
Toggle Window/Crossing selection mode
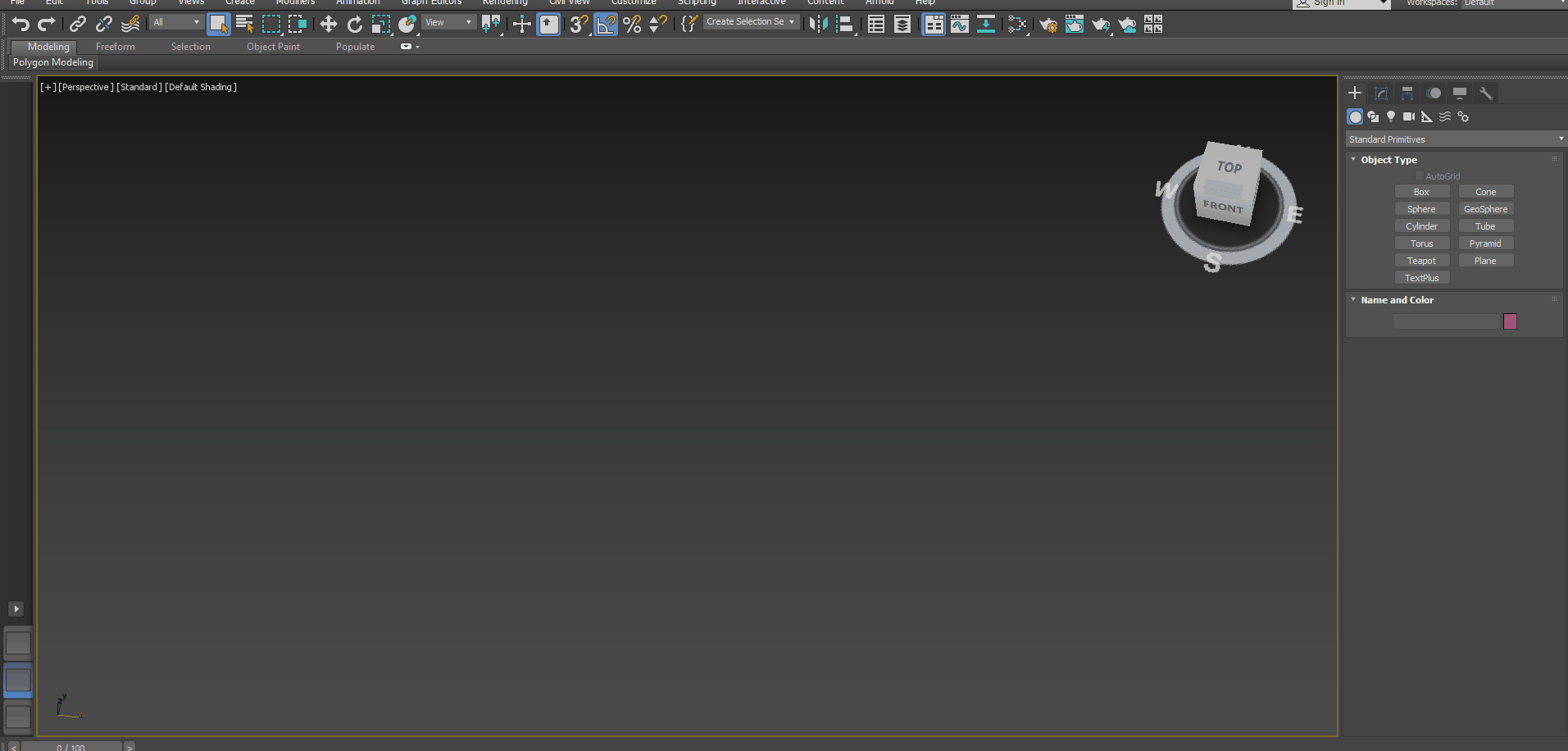298,24
